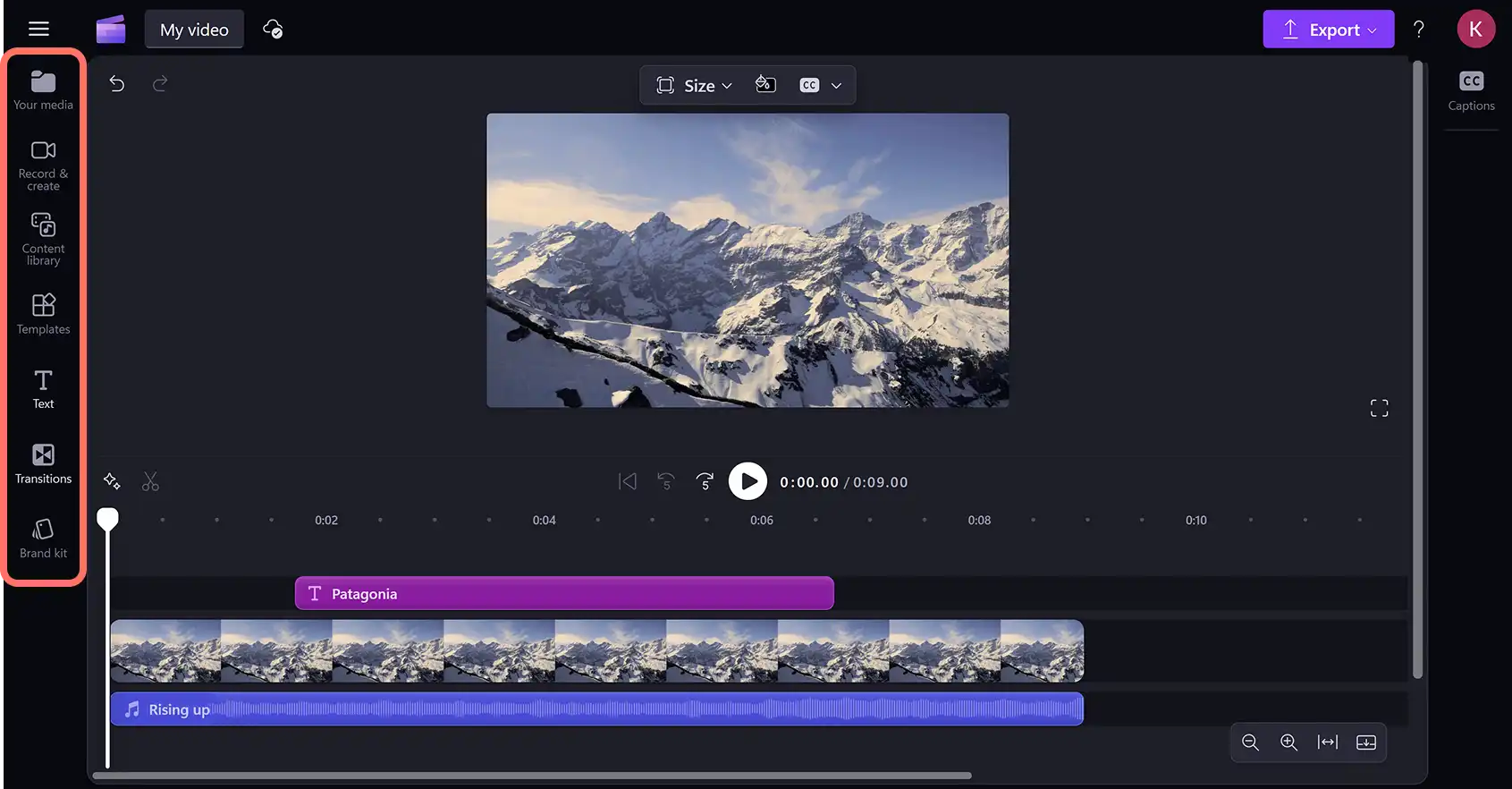Image resolution: width=1512 pixels, height=789 pixels.
Task: Click the My video title field
Action: point(194,30)
